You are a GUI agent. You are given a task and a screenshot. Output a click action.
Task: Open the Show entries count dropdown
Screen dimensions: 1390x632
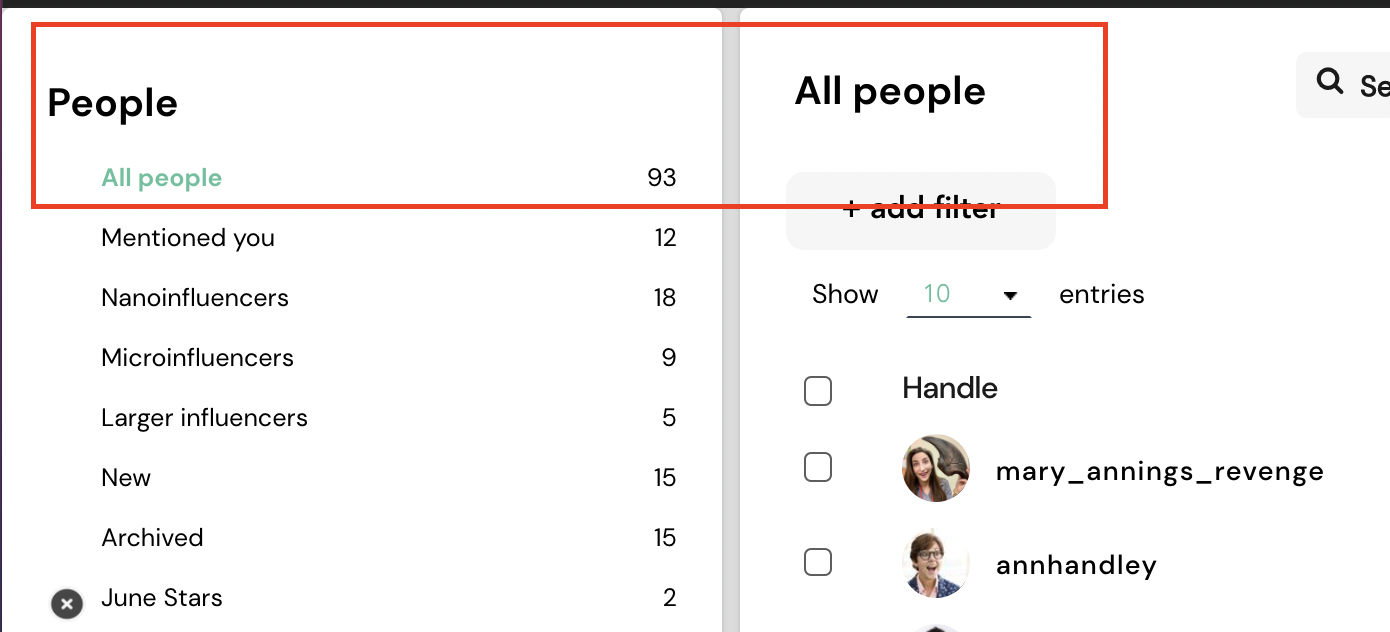[968, 295]
